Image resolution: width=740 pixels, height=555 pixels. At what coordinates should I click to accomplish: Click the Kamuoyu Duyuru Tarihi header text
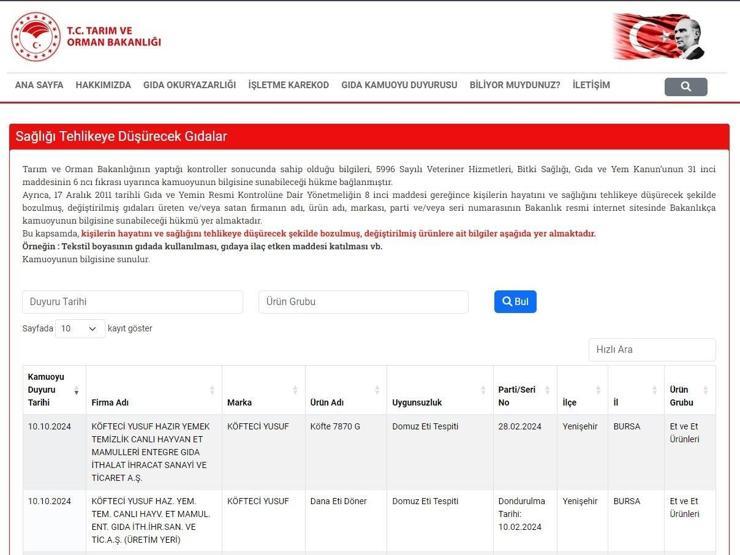tap(46, 390)
